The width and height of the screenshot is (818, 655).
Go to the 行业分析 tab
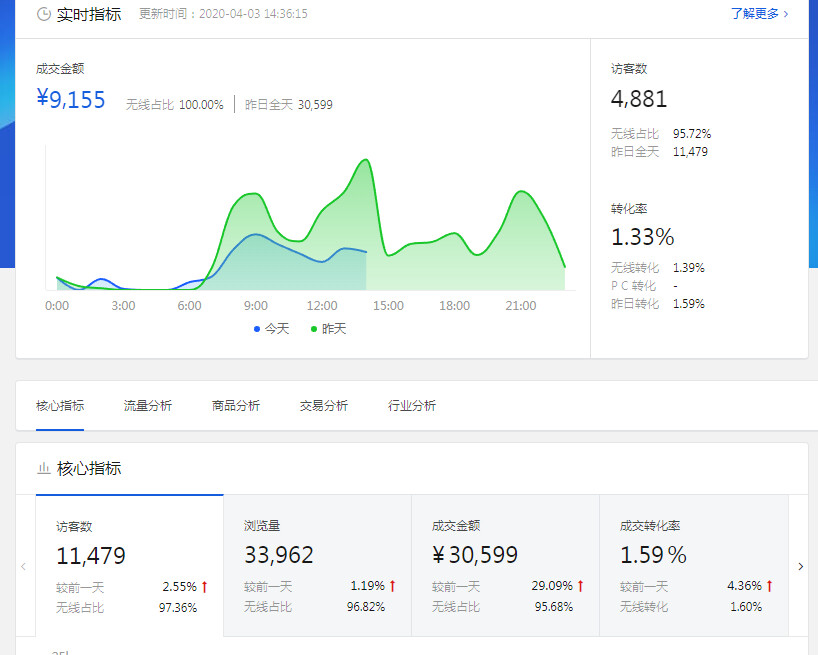[x=411, y=406]
